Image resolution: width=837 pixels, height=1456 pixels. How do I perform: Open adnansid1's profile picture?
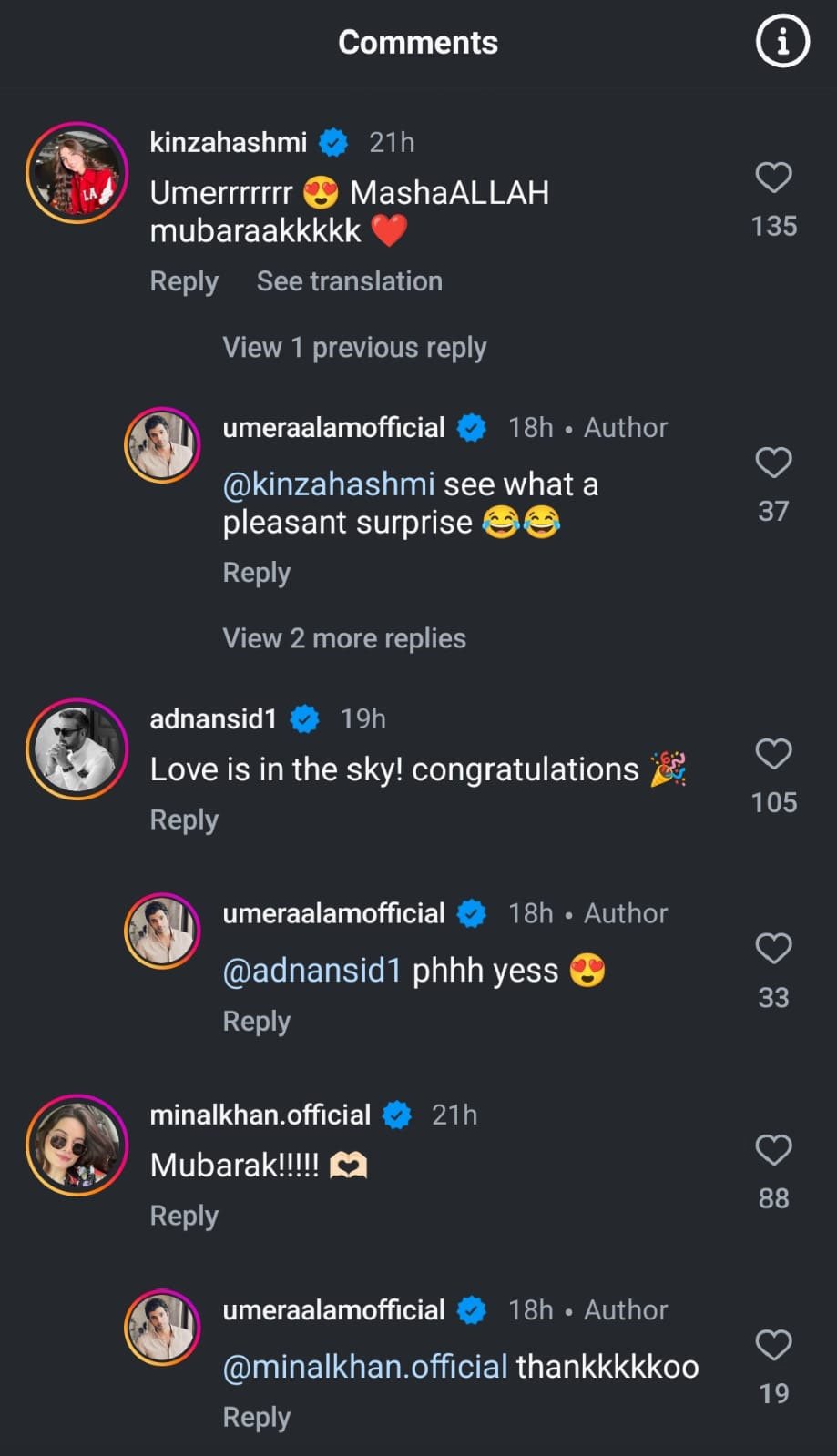[77, 748]
